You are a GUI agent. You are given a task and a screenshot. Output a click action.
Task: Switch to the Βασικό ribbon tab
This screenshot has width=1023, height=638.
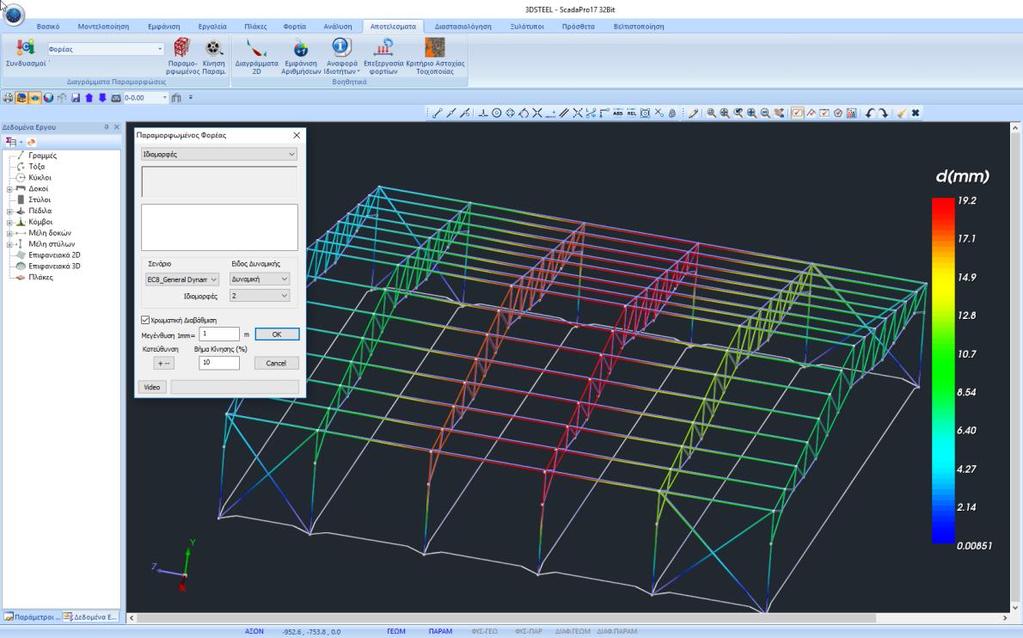48,27
